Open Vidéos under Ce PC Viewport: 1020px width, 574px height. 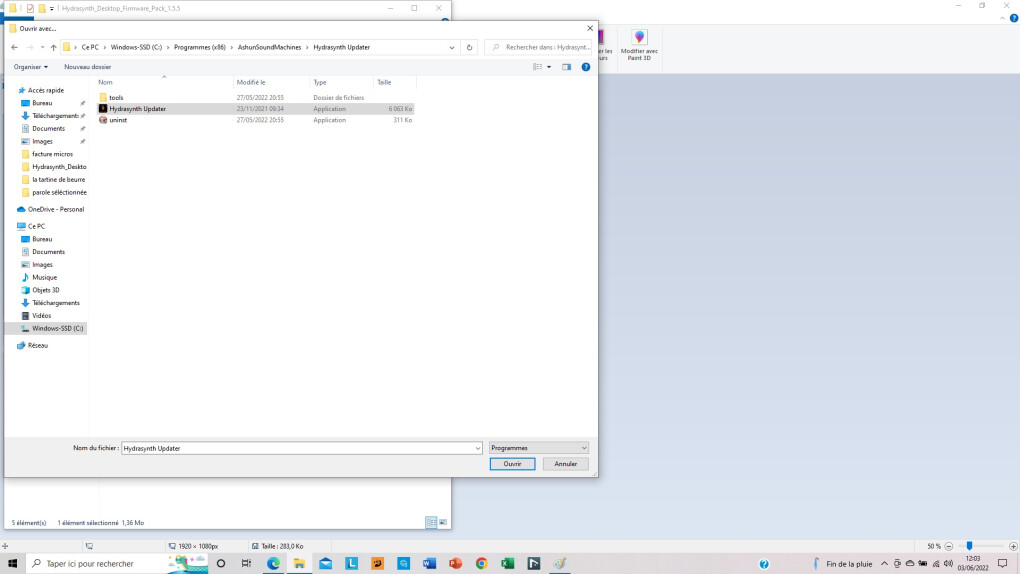[x=42, y=316]
